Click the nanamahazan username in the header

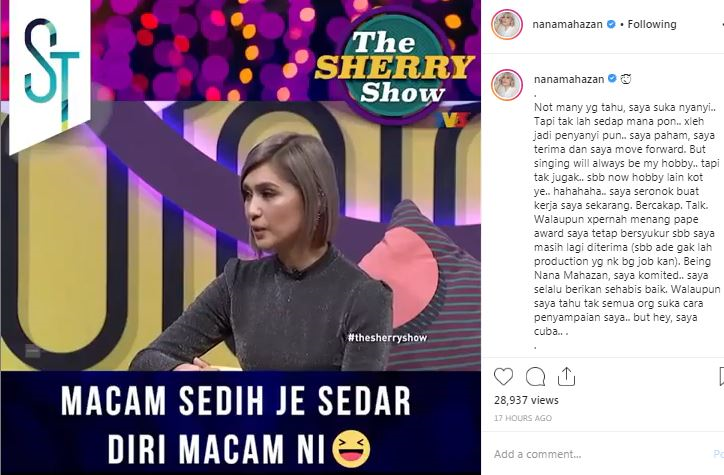567,24
